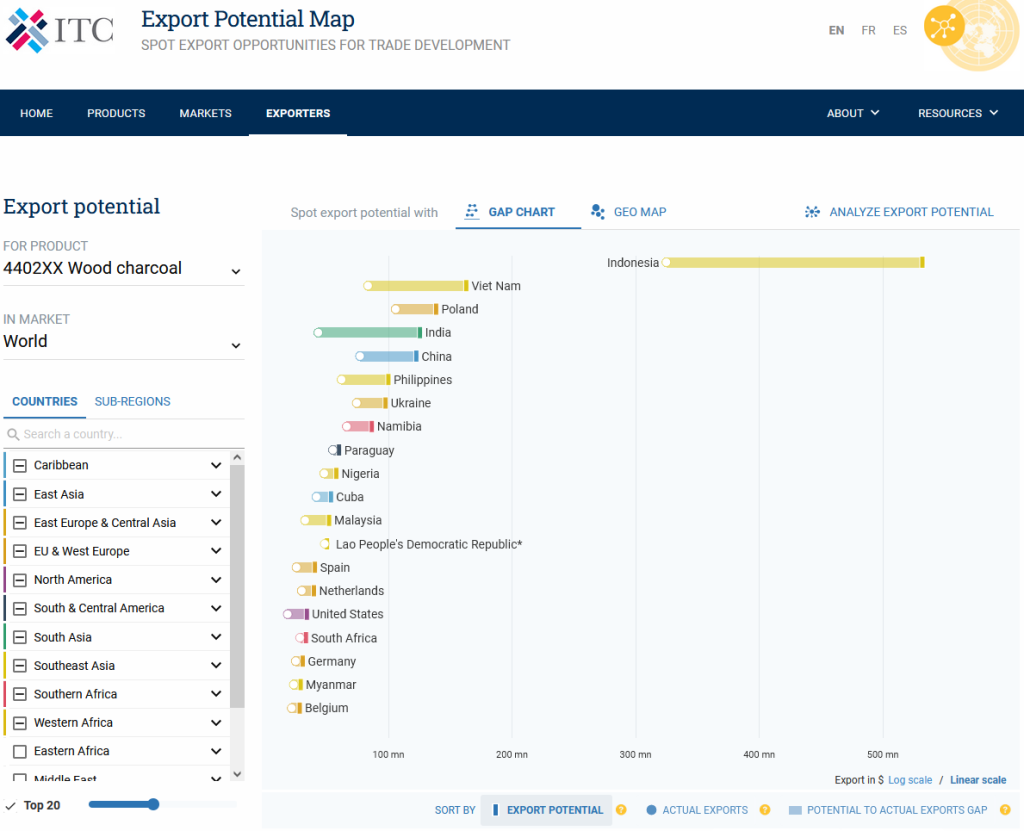Viewport: 1024px width, 831px height.
Task: Select the Gap Chart view icon
Action: [x=471, y=212]
